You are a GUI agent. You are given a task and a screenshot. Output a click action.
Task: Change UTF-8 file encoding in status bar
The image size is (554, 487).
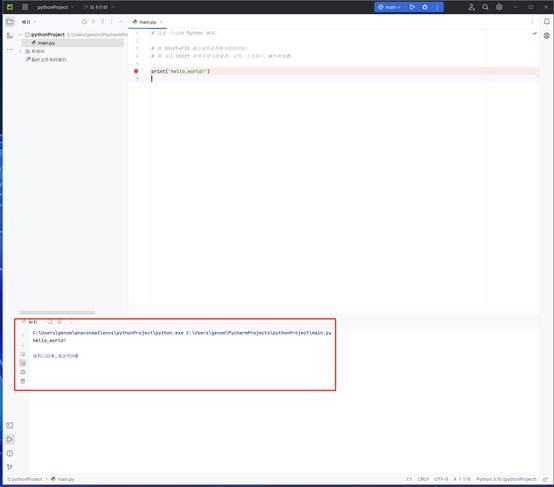[441, 479]
